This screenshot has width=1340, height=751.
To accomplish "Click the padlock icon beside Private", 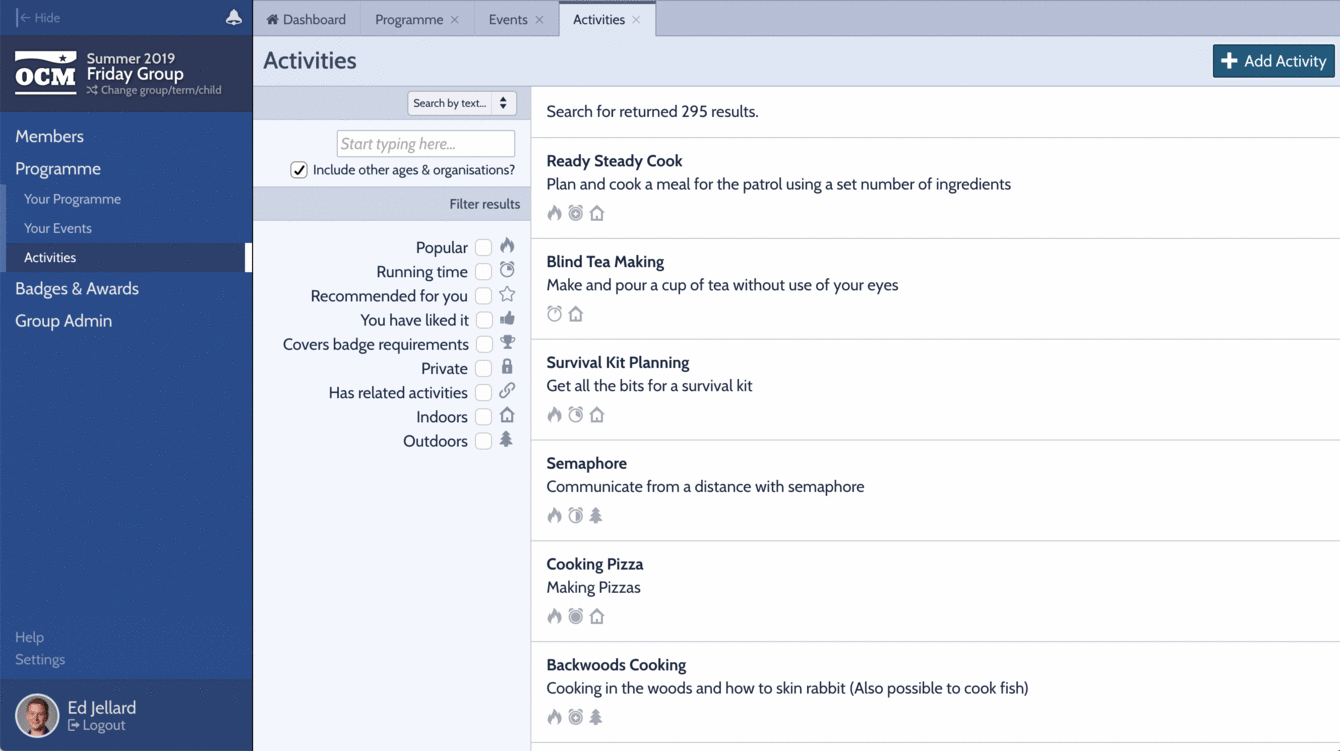I will 507,367.
